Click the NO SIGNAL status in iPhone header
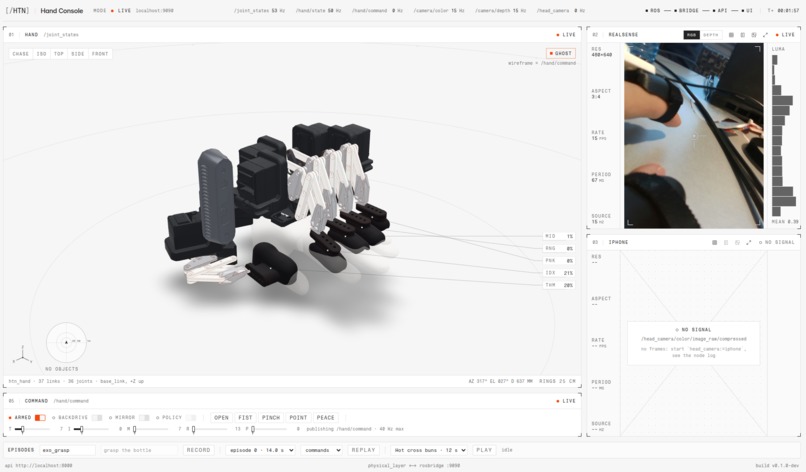This screenshot has width=806, height=472. 777,242
